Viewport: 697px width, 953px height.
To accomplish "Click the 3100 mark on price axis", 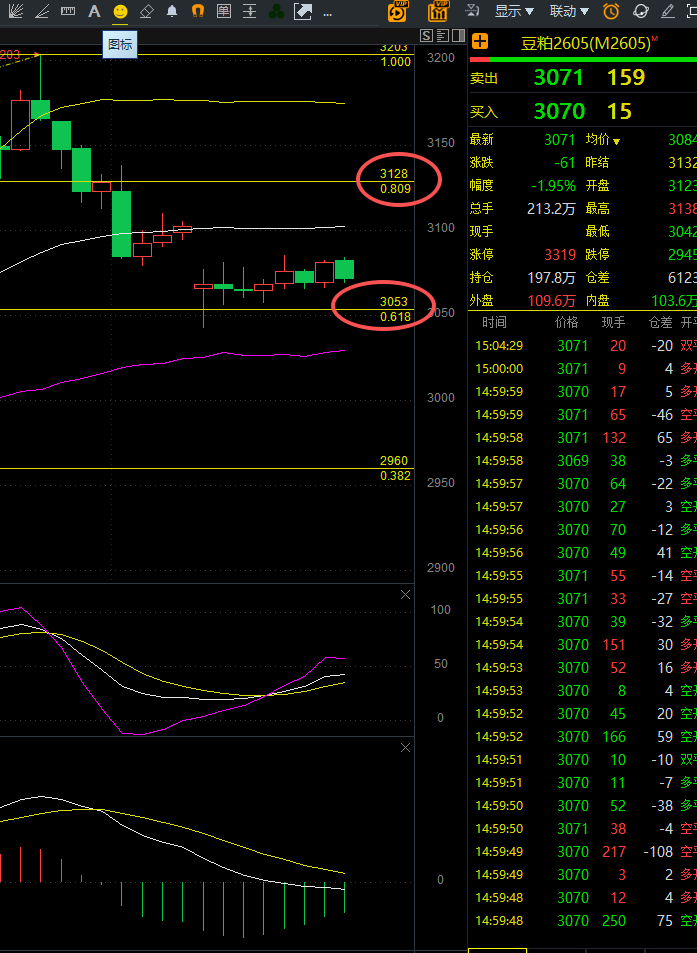I will click(x=441, y=227).
